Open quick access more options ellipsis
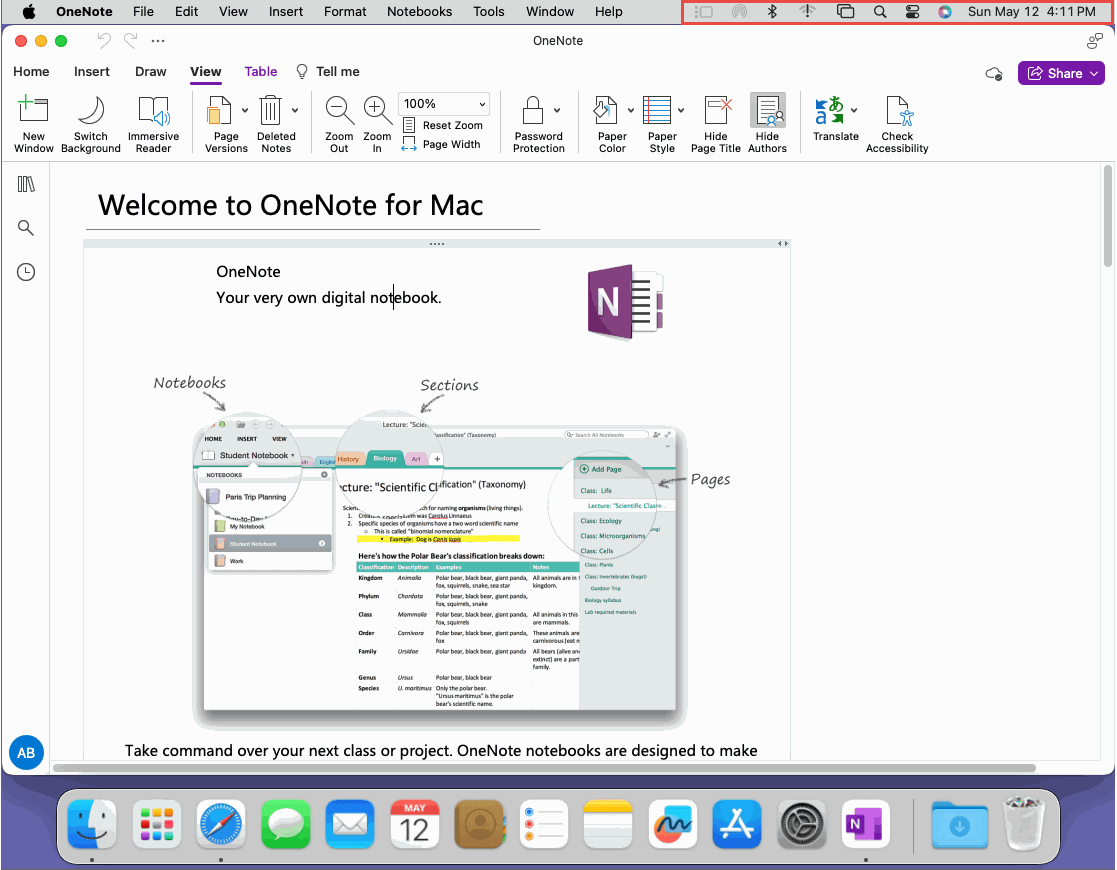Screen dimensions: 1117x870 click(x=158, y=41)
